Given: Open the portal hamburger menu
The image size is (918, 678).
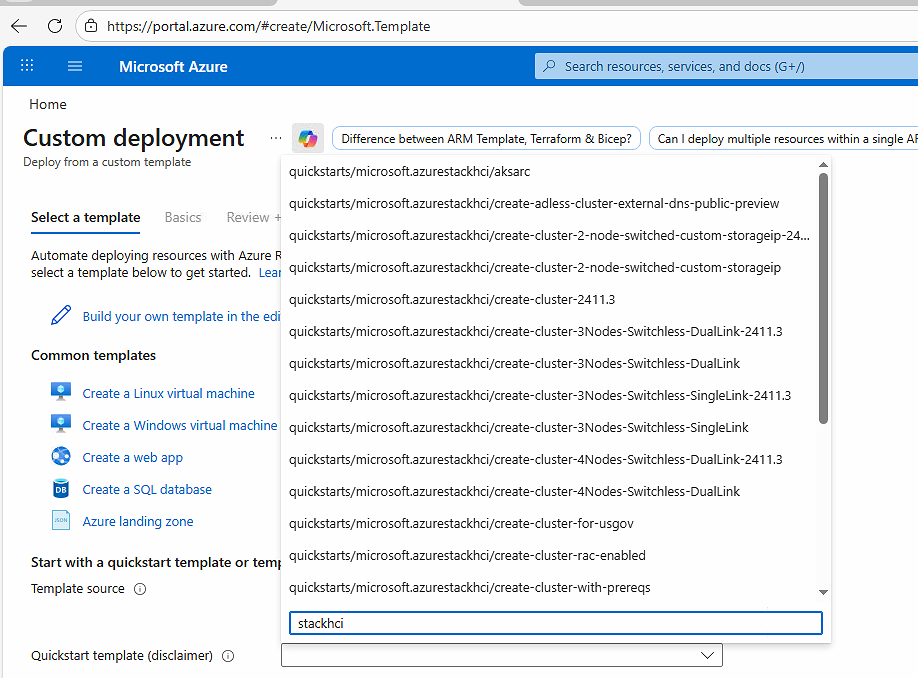Looking at the screenshot, I should (x=75, y=66).
